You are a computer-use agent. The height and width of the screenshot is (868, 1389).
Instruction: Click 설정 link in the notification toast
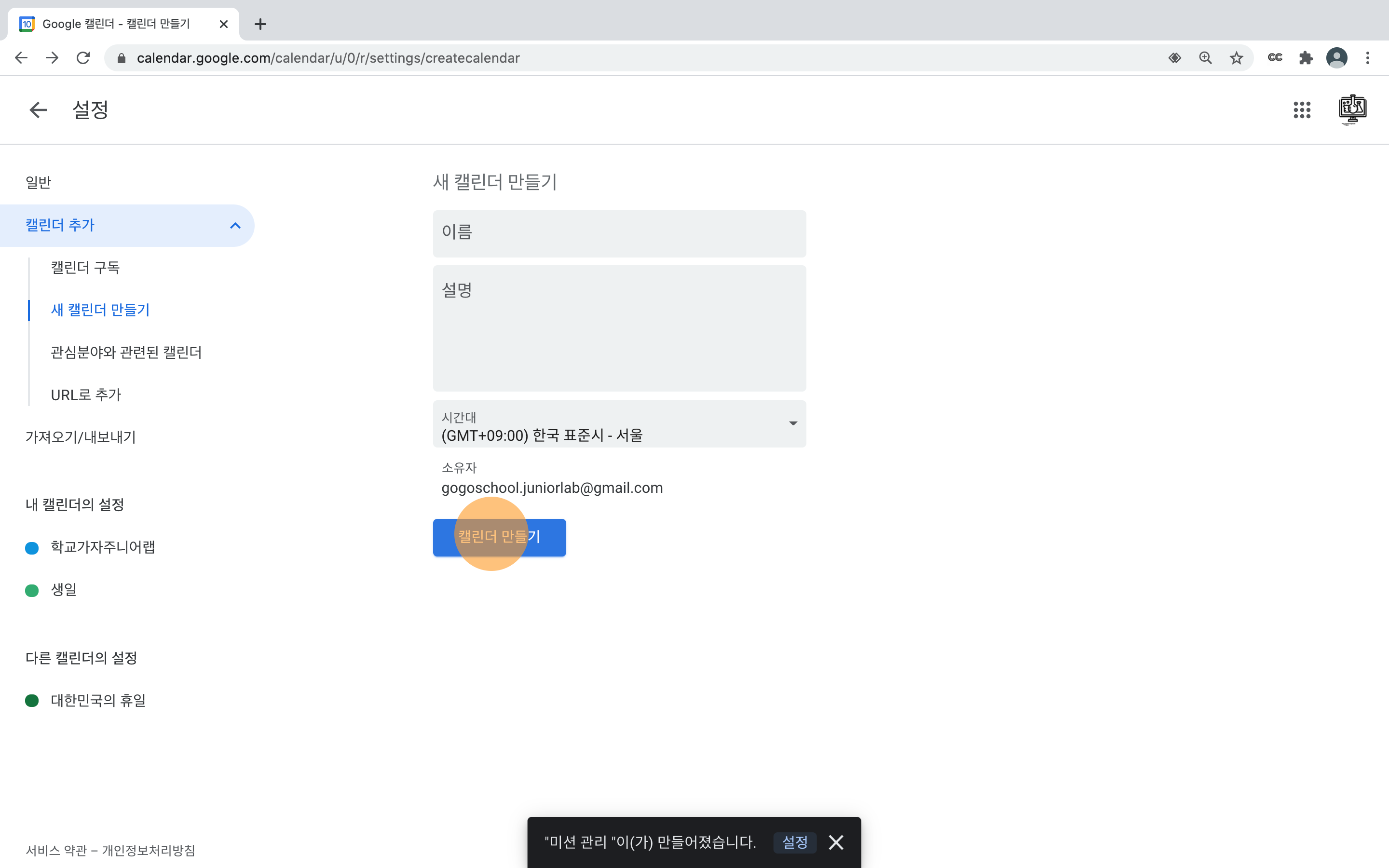[794, 842]
